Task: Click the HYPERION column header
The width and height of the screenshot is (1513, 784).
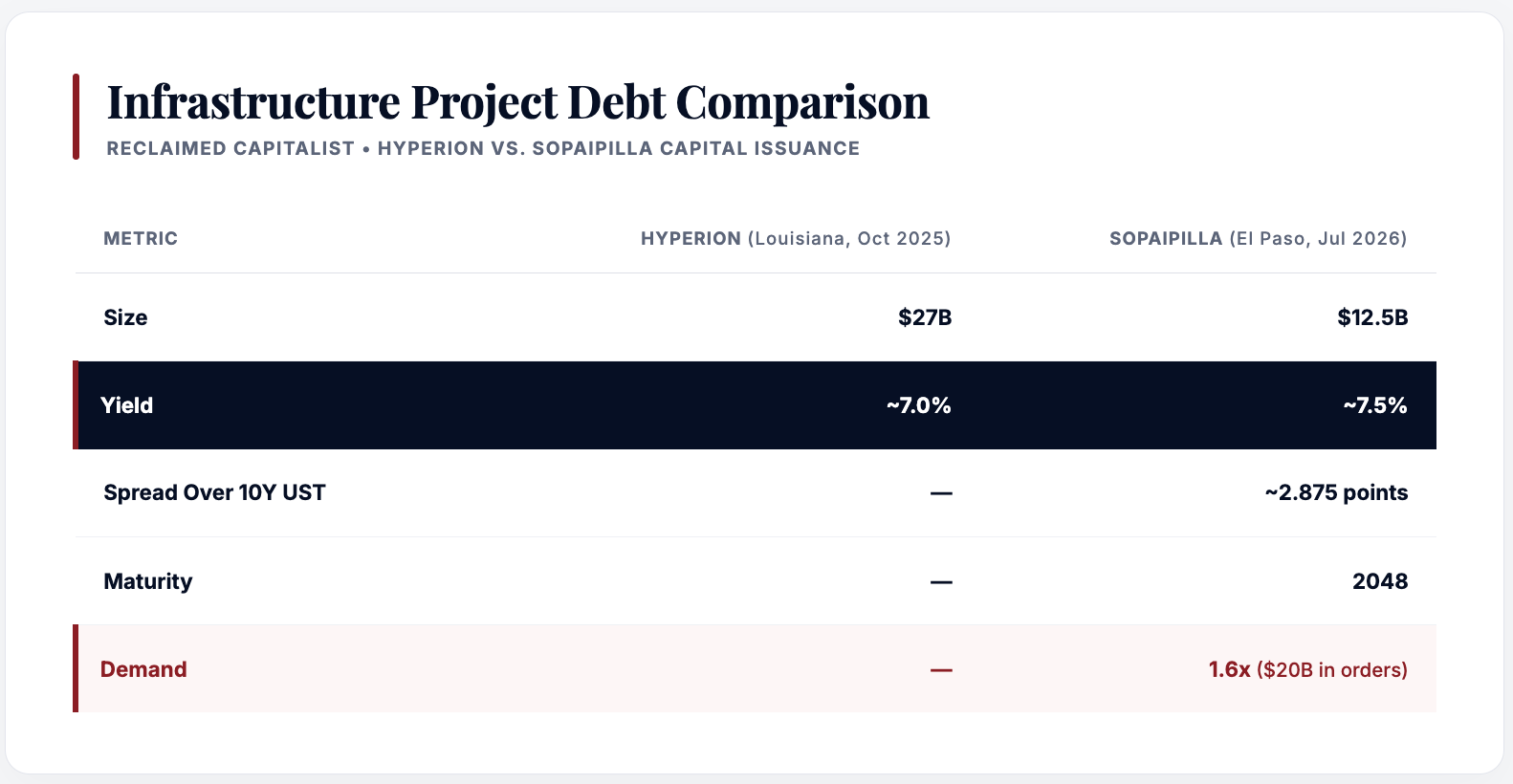Action: [796, 238]
